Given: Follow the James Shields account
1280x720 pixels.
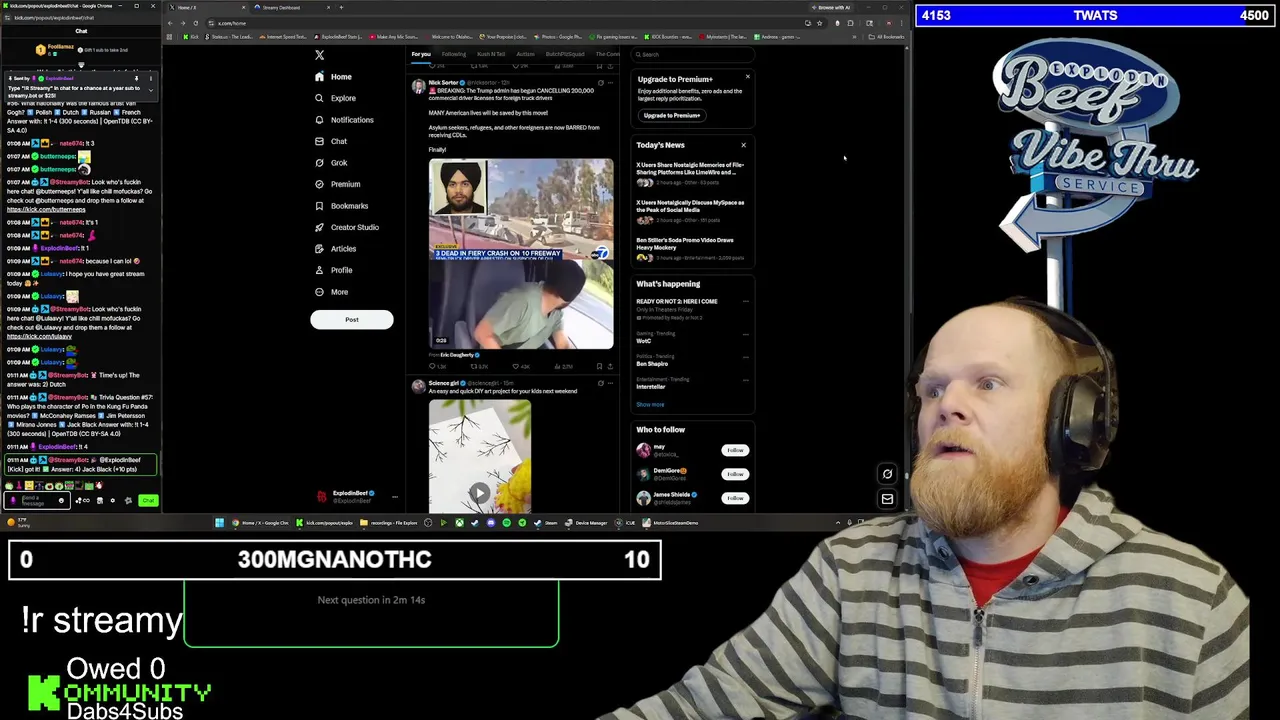Looking at the screenshot, I should [735, 498].
